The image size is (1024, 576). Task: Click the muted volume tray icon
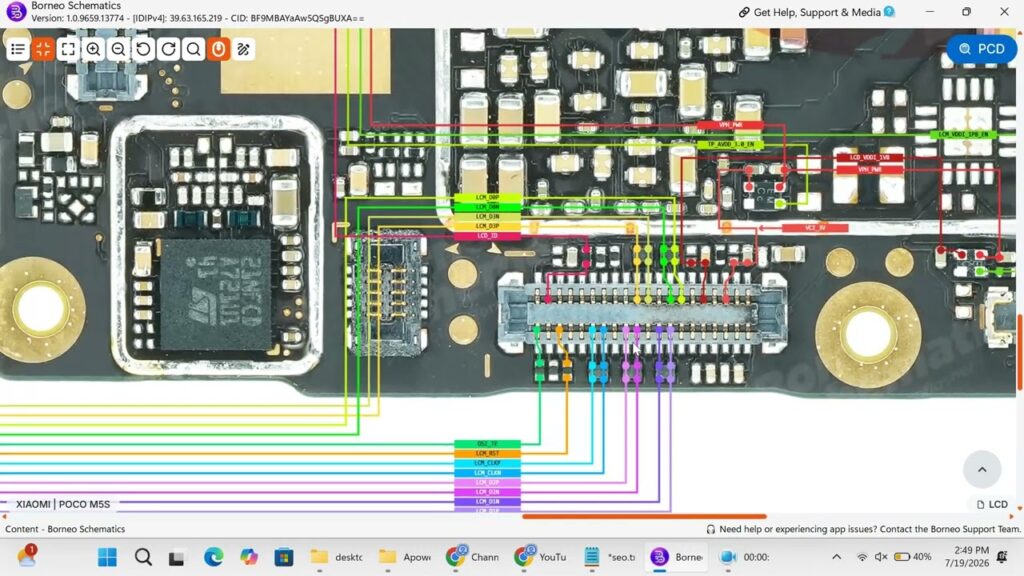[881, 557]
